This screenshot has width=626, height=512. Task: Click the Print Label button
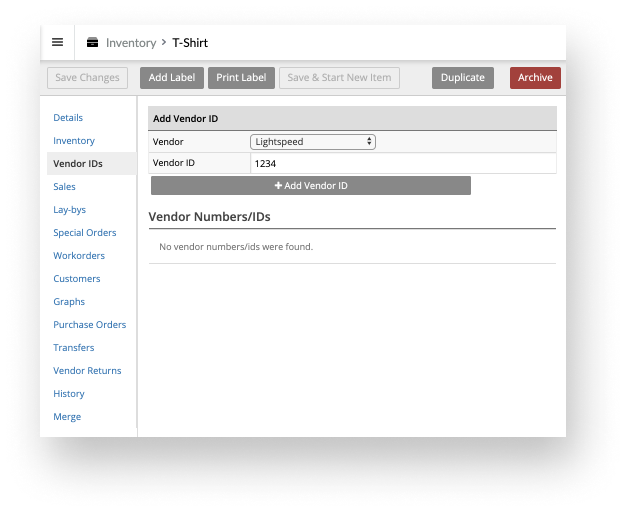tap(241, 77)
